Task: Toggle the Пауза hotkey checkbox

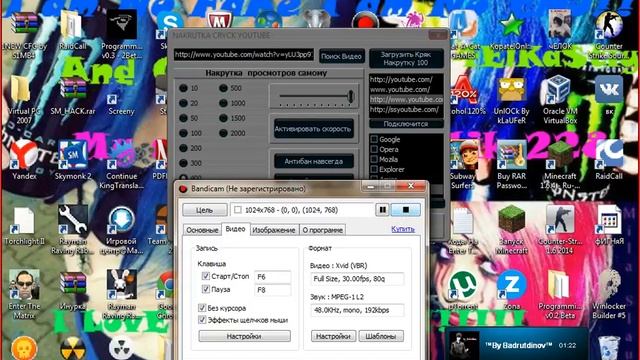Action: pyautogui.click(x=206, y=289)
